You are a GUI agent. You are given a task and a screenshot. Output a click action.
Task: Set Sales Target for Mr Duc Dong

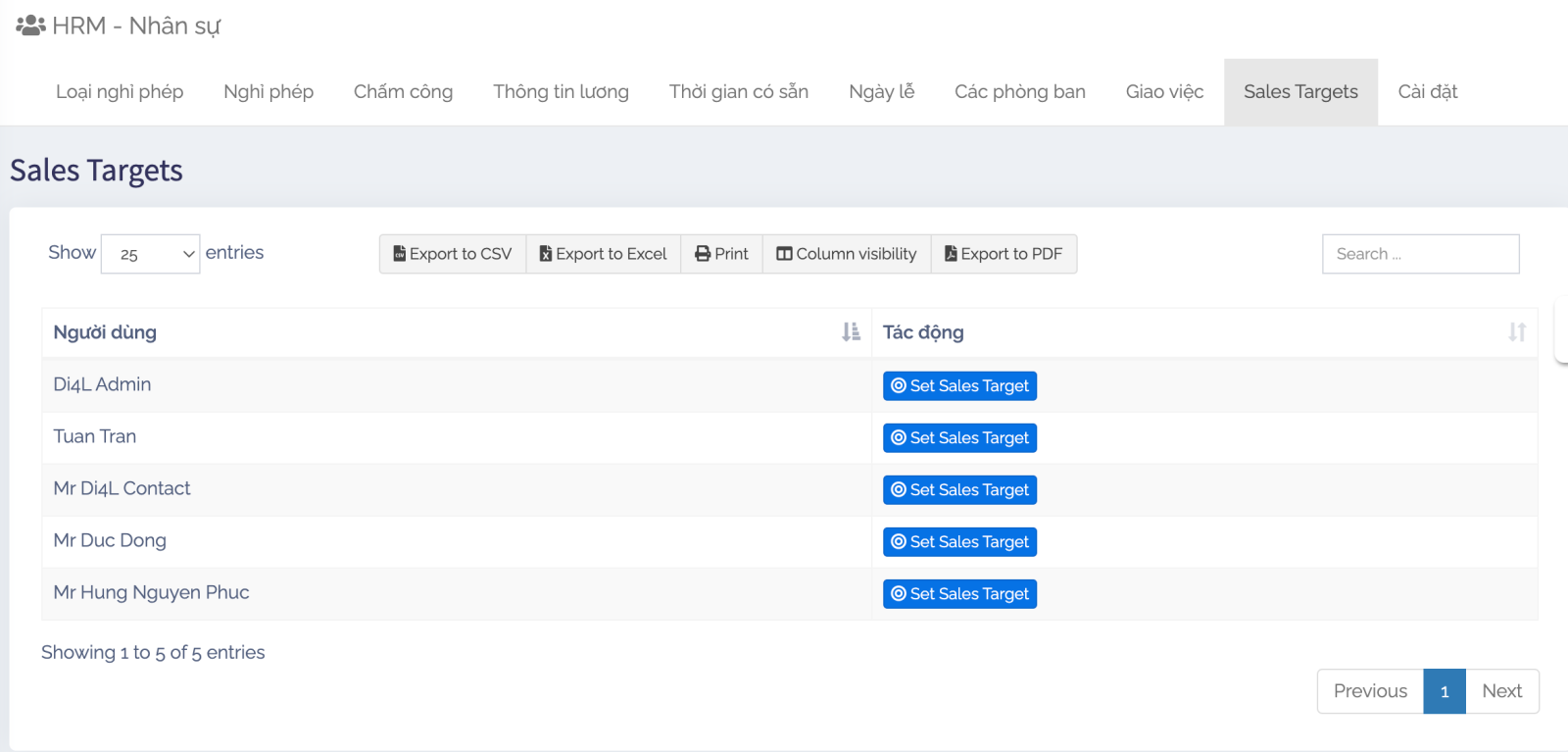(x=959, y=542)
